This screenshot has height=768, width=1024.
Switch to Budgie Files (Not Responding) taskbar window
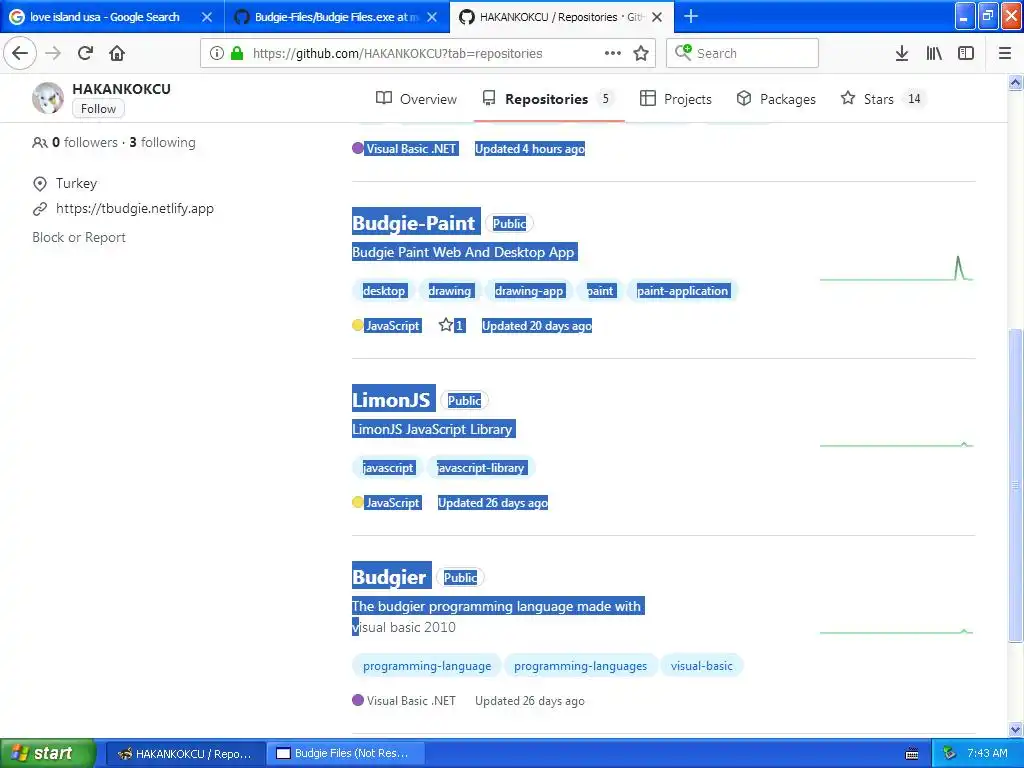pyautogui.click(x=345, y=753)
